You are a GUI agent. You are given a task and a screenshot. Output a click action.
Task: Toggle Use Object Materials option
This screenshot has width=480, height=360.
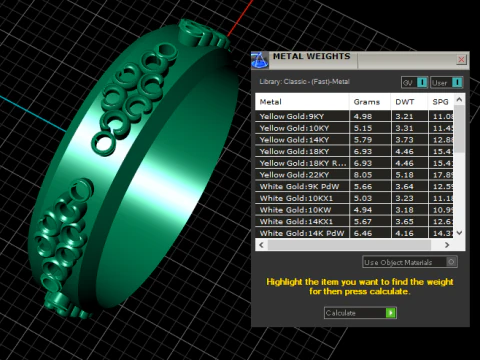tap(410, 262)
